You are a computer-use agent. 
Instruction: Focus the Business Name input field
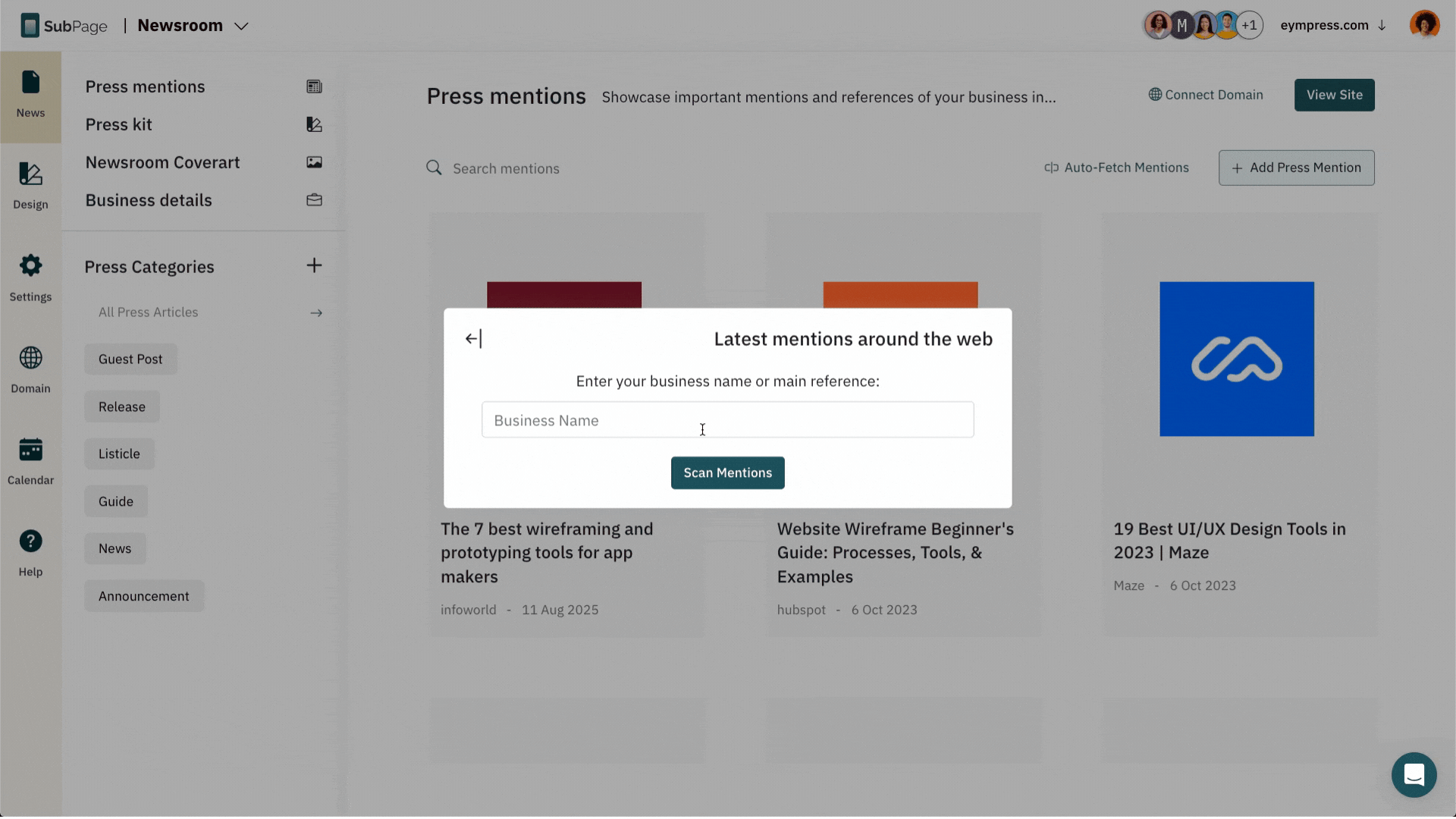point(727,420)
